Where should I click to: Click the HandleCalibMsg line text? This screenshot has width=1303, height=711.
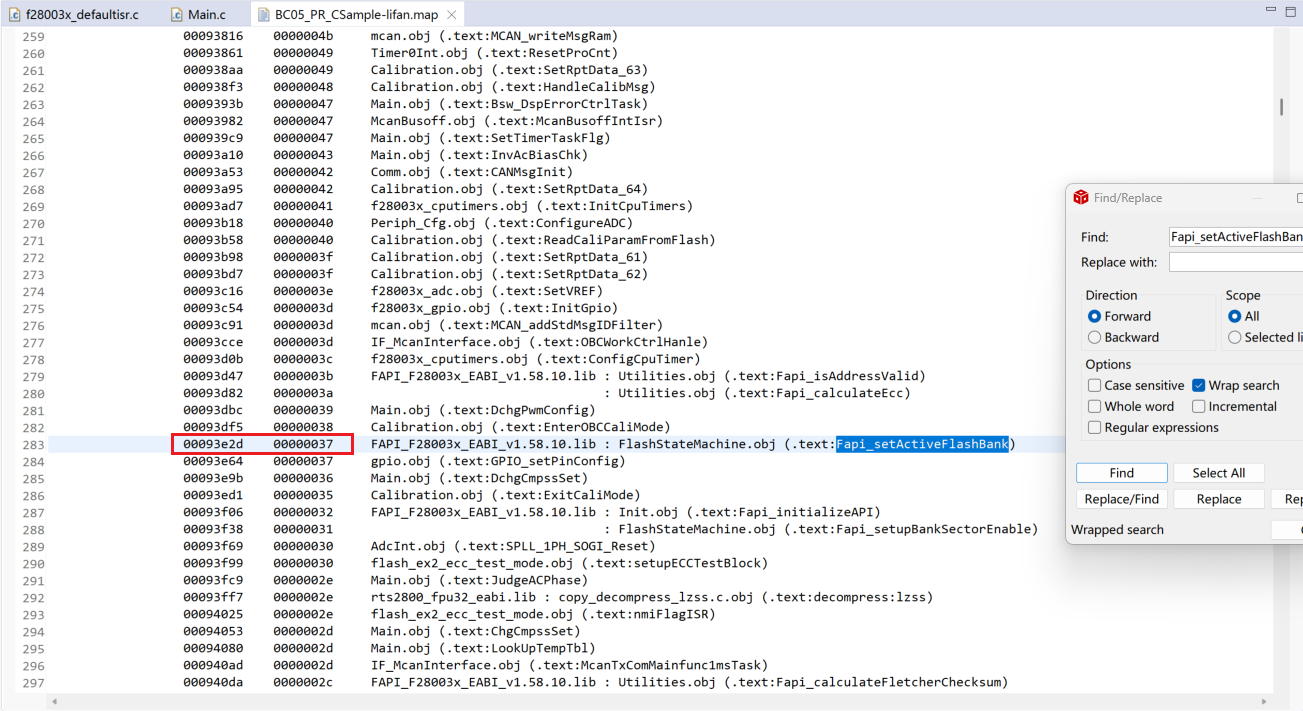pyautogui.click(x=512, y=87)
